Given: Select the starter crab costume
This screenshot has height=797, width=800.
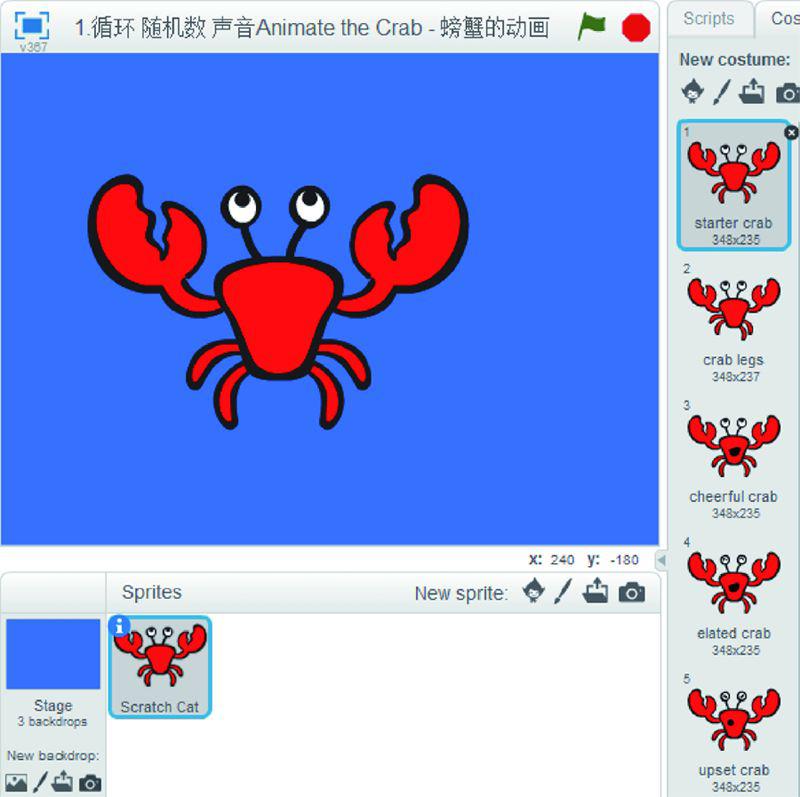Looking at the screenshot, I should click(x=734, y=185).
